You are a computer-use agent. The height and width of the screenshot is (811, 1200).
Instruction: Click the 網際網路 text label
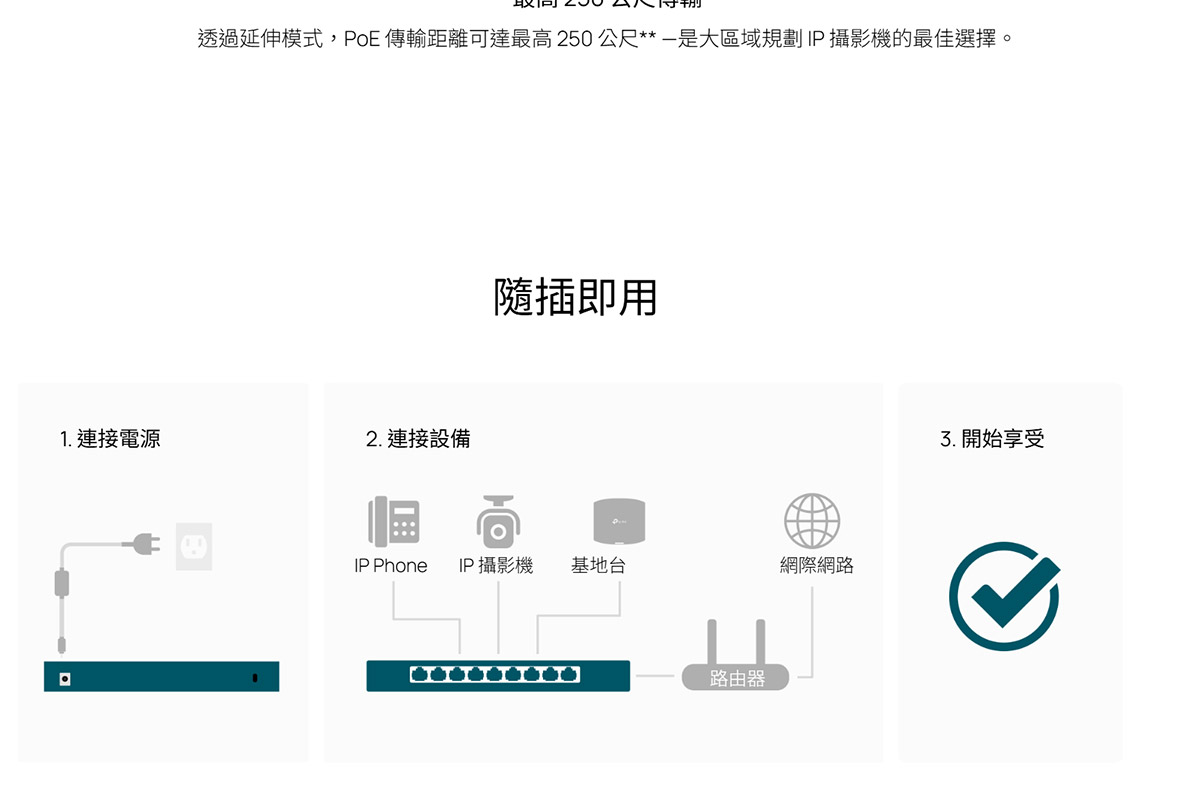coord(817,566)
